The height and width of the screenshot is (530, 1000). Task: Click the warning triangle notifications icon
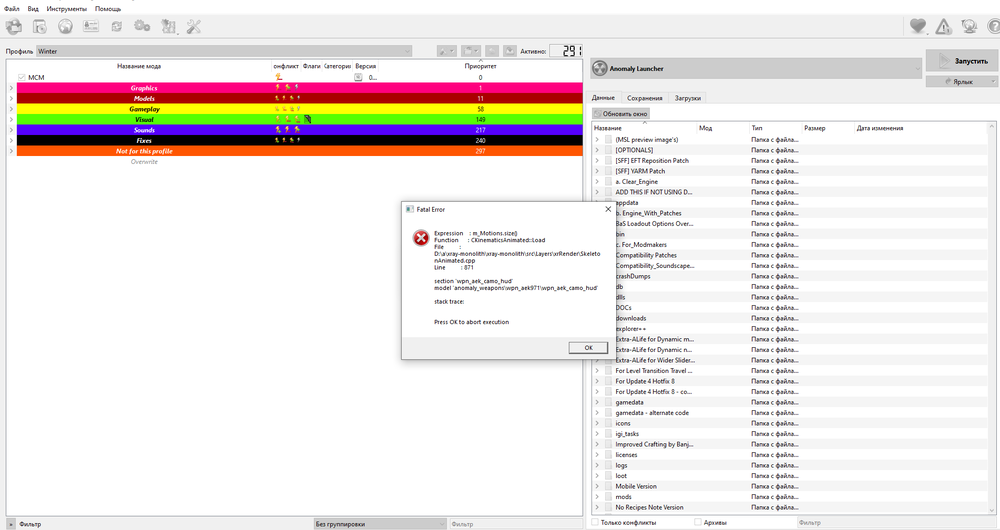pos(943,26)
